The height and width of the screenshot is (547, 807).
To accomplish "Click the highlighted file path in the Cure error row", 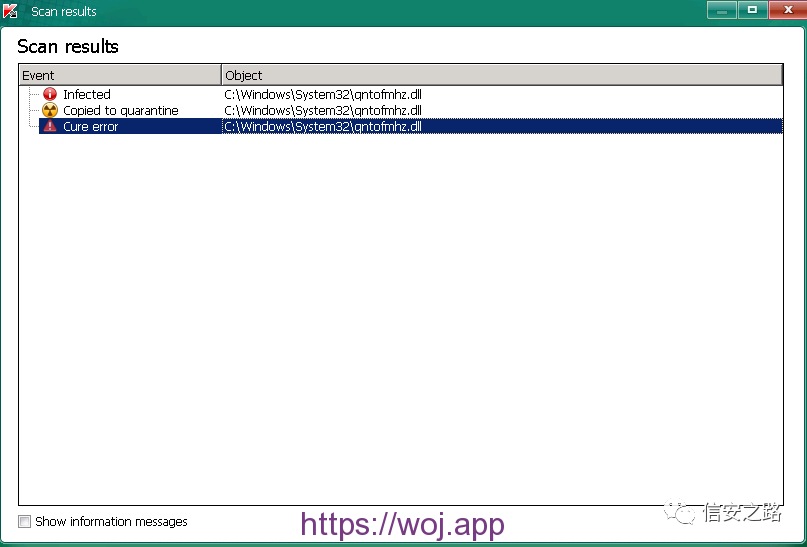I will 323,126.
